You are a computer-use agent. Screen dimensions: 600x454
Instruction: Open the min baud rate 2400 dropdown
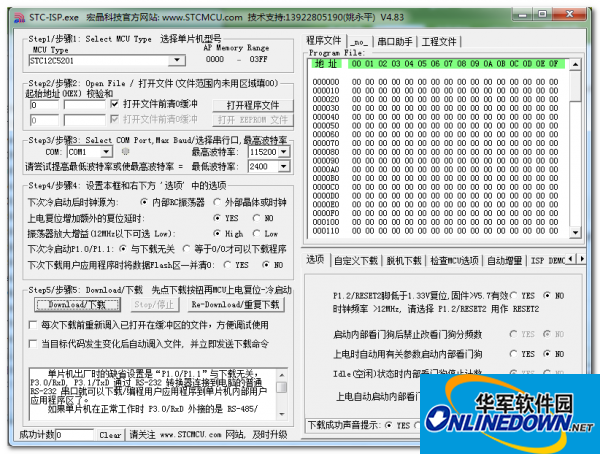point(284,167)
